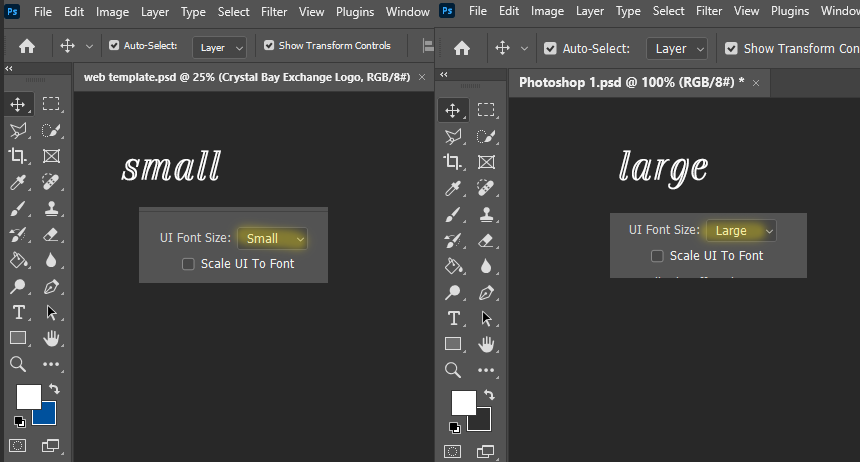Open UI Font Size dropdown showing Small

[273, 239]
